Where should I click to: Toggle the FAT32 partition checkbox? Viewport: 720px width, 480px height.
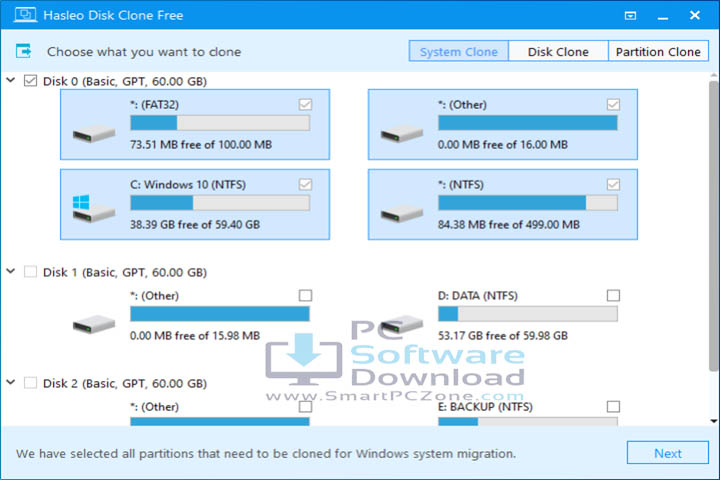point(305,105)
